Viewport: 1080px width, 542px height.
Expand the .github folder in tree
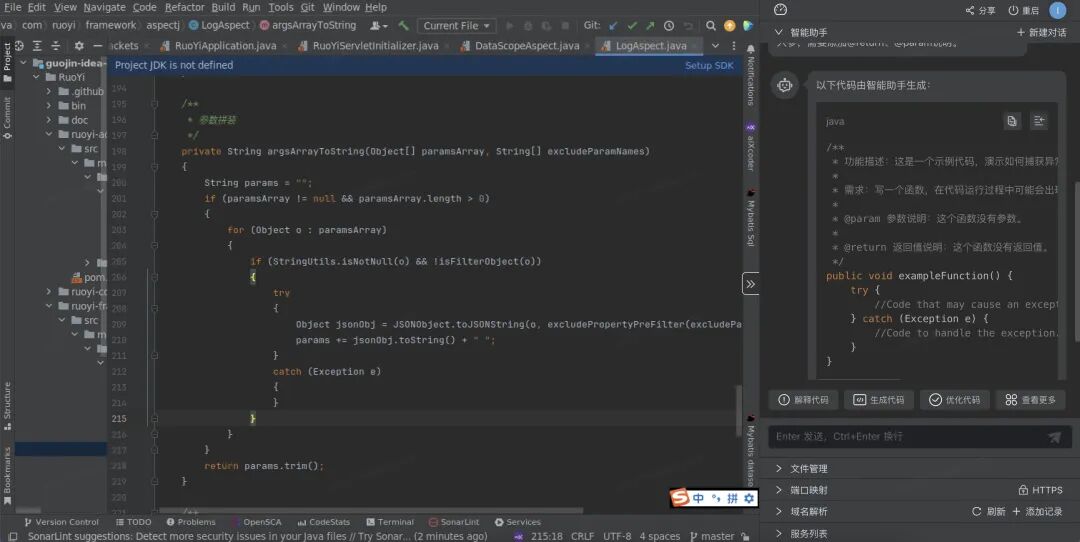tap(48, 91)
